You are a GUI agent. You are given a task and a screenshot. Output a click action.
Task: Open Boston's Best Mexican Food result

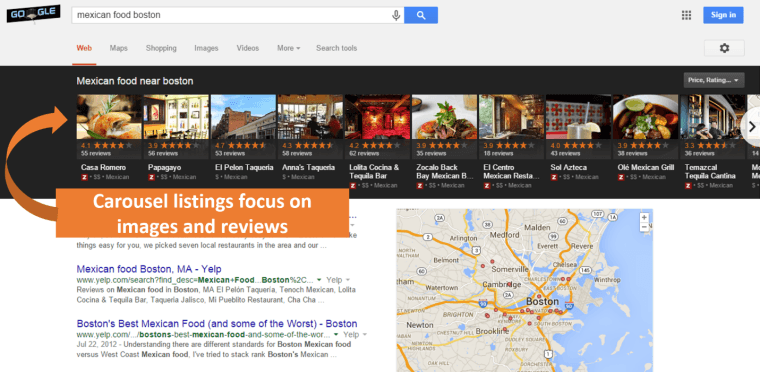[217, 323]
